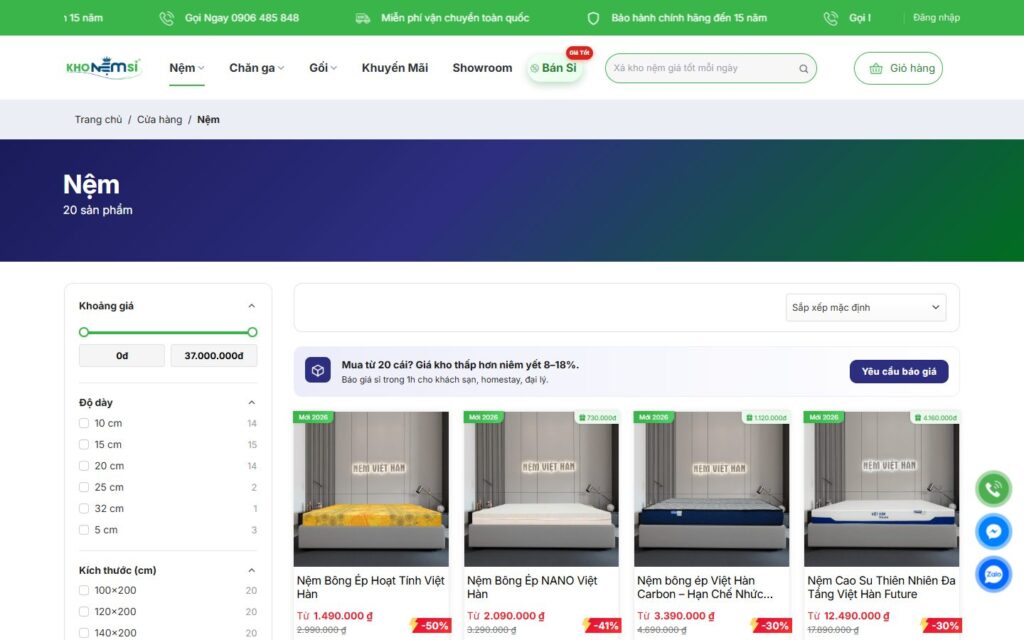Open the Showroom menu item
This screenshot has height=640, width=1024.
point(483,68)
